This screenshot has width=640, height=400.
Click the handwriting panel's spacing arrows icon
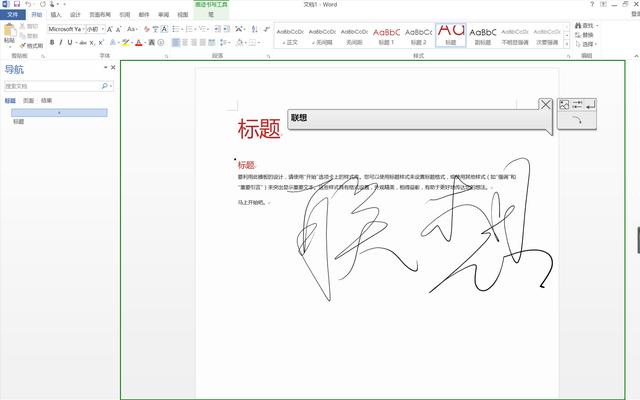click(577, 105)
